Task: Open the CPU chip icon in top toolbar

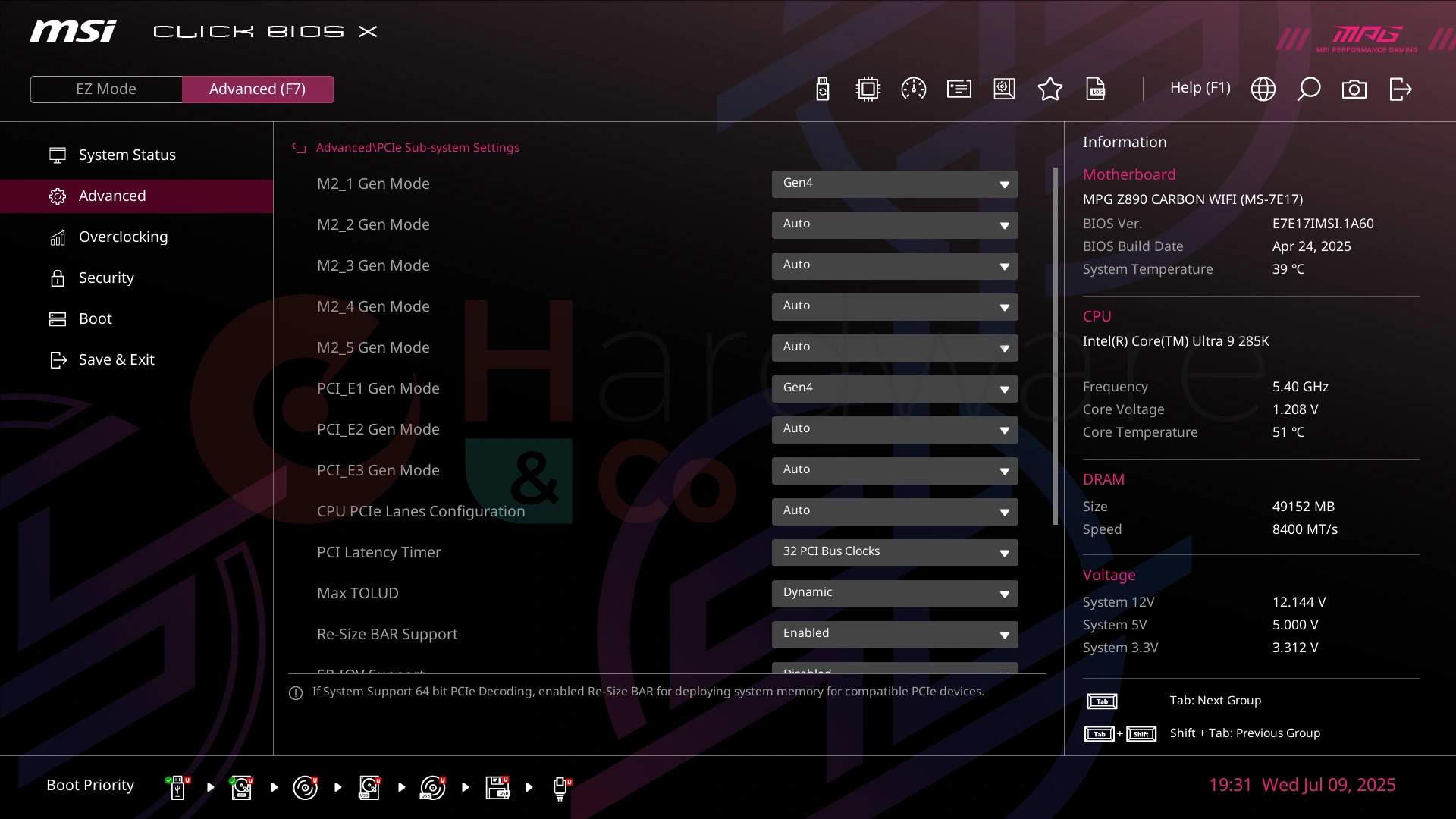Action: tap(868, 89)
